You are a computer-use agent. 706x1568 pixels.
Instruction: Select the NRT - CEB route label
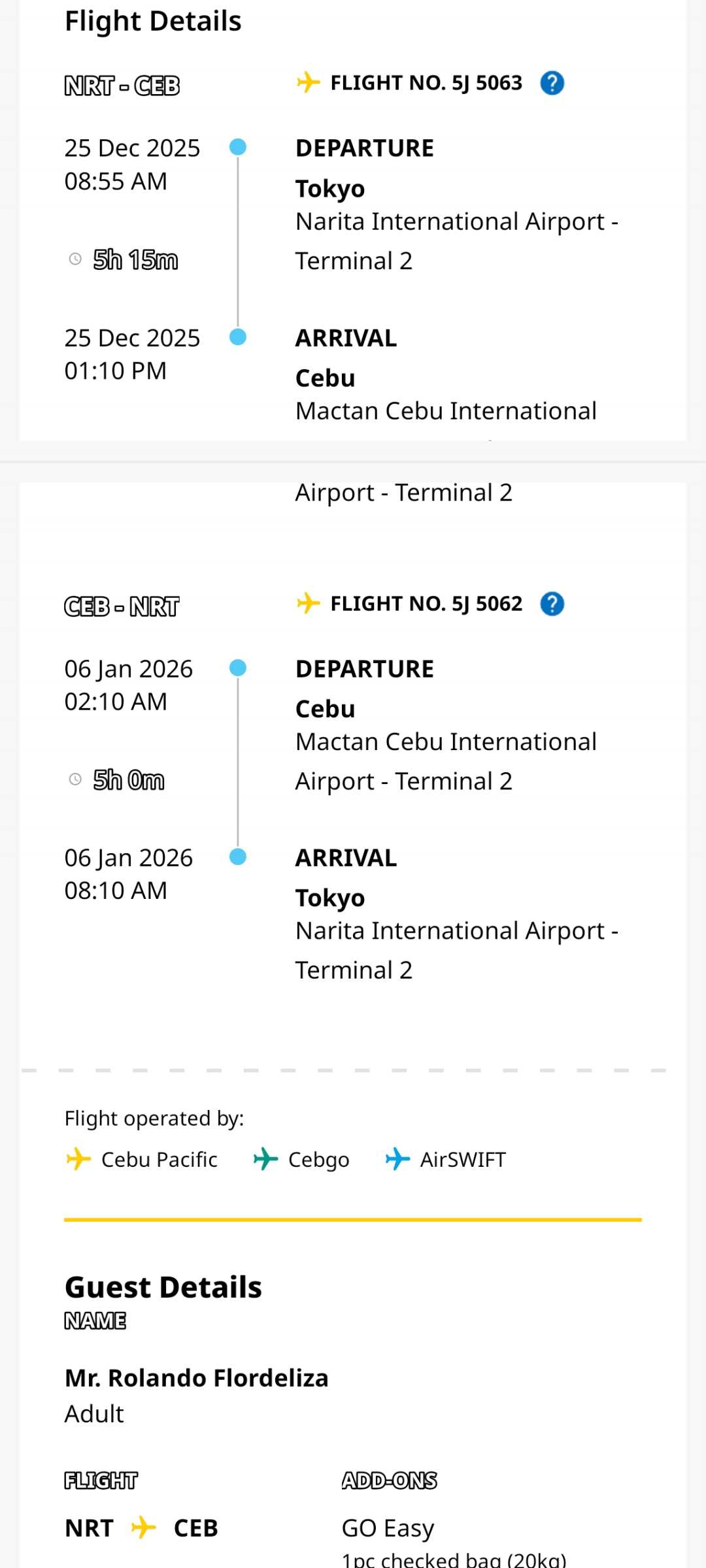pos(122,86)
